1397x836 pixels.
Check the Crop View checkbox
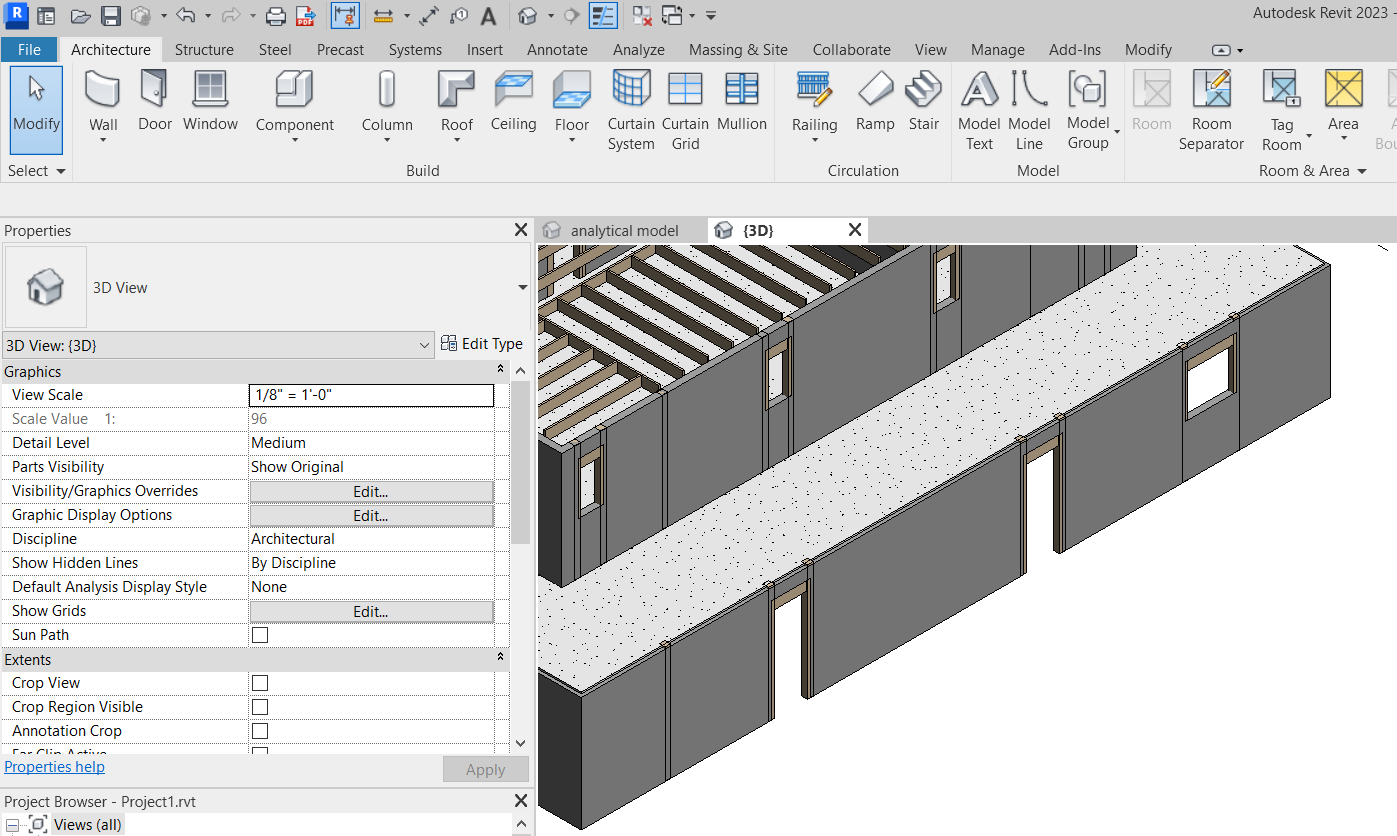tap(260, 683)
